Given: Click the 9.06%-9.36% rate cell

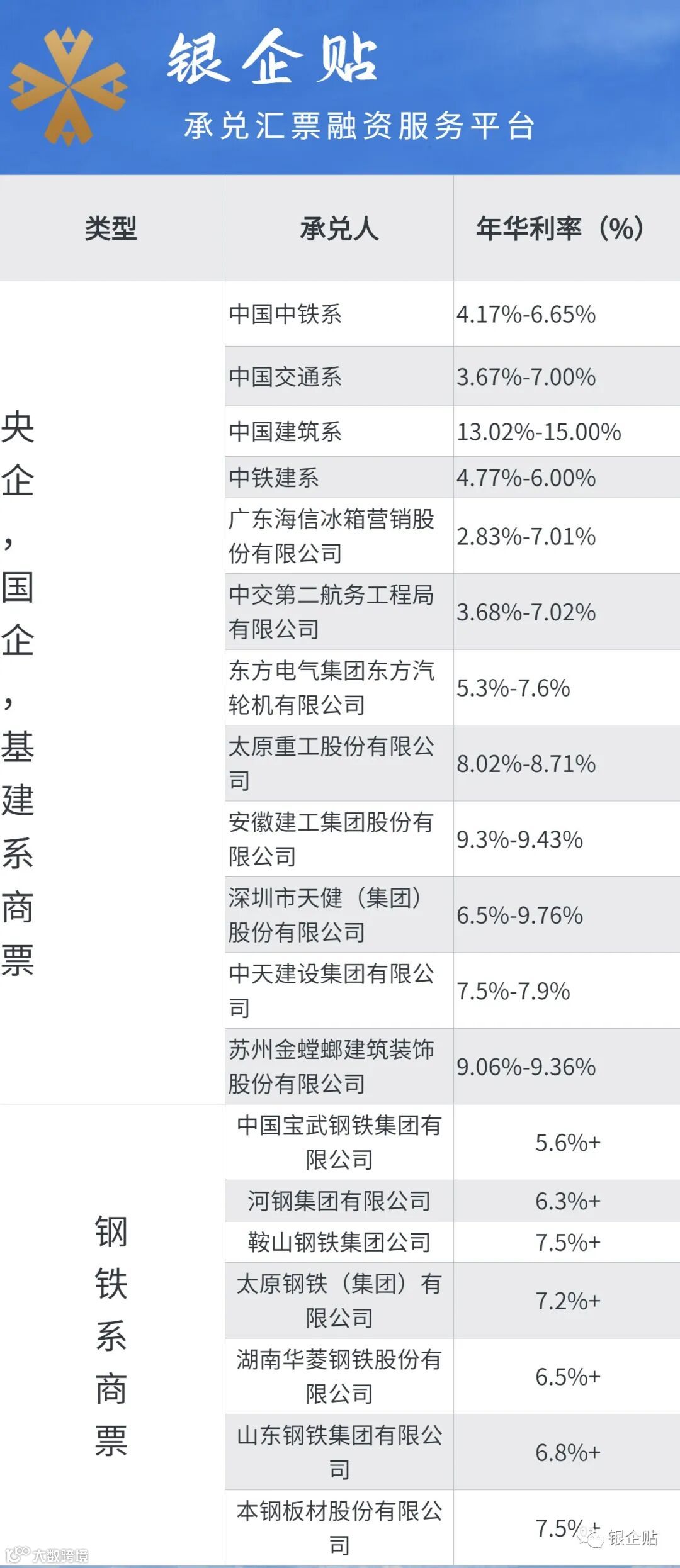Looking at the screenshot, I should 567,1067.
